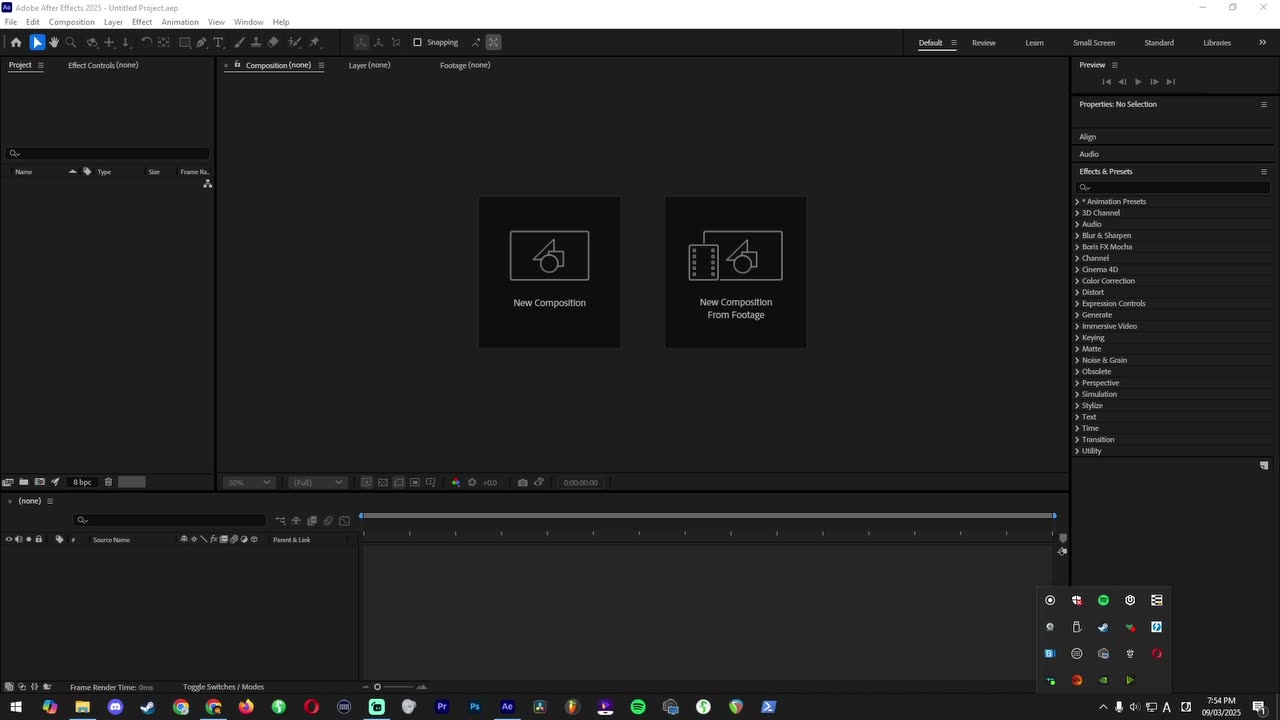Click the timeline zoom slider handle

click(x=377, y=687)
